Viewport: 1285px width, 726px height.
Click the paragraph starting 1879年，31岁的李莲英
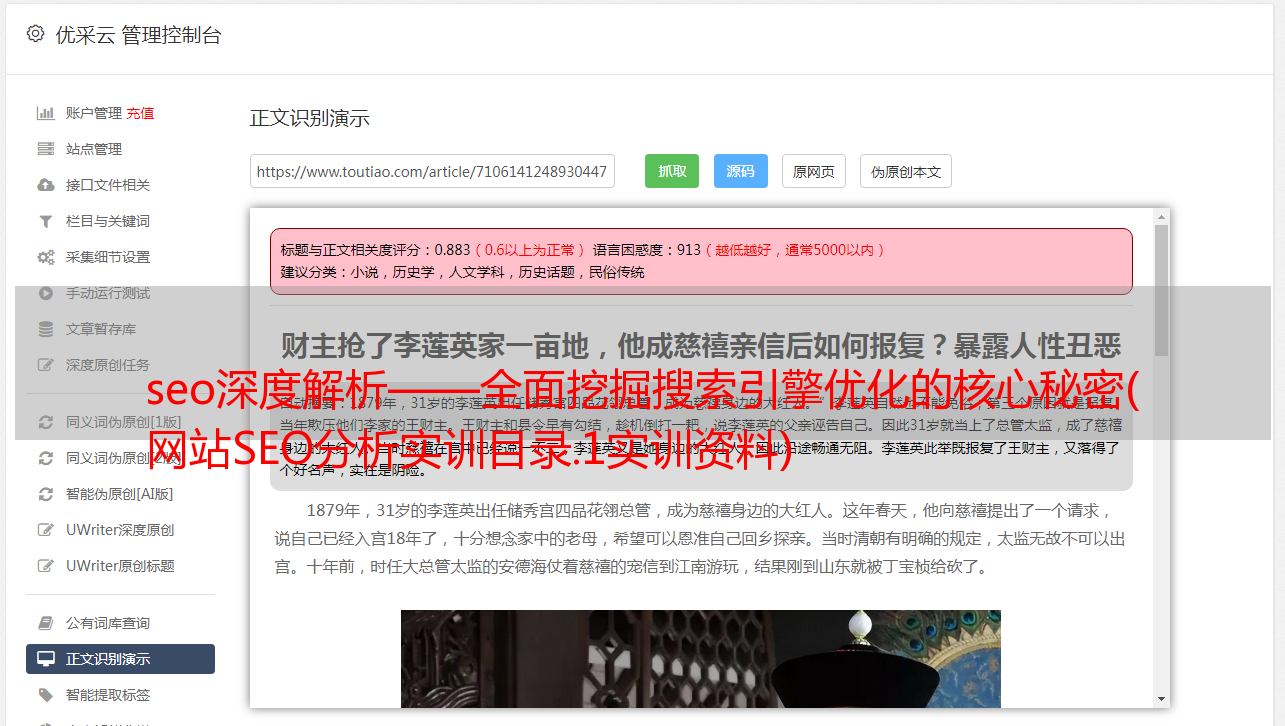tap(700, 538)
